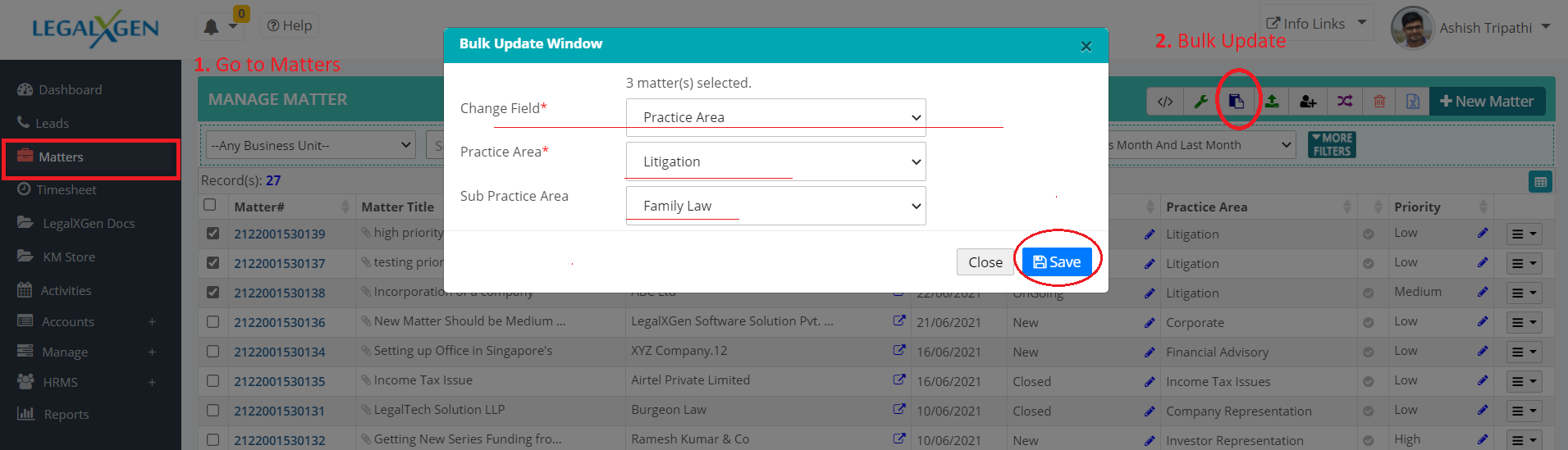Screen dimensions: 1568x450
Task: Click the red trash delete icon
Action: pyautogui.click(x=1379, y=102)
